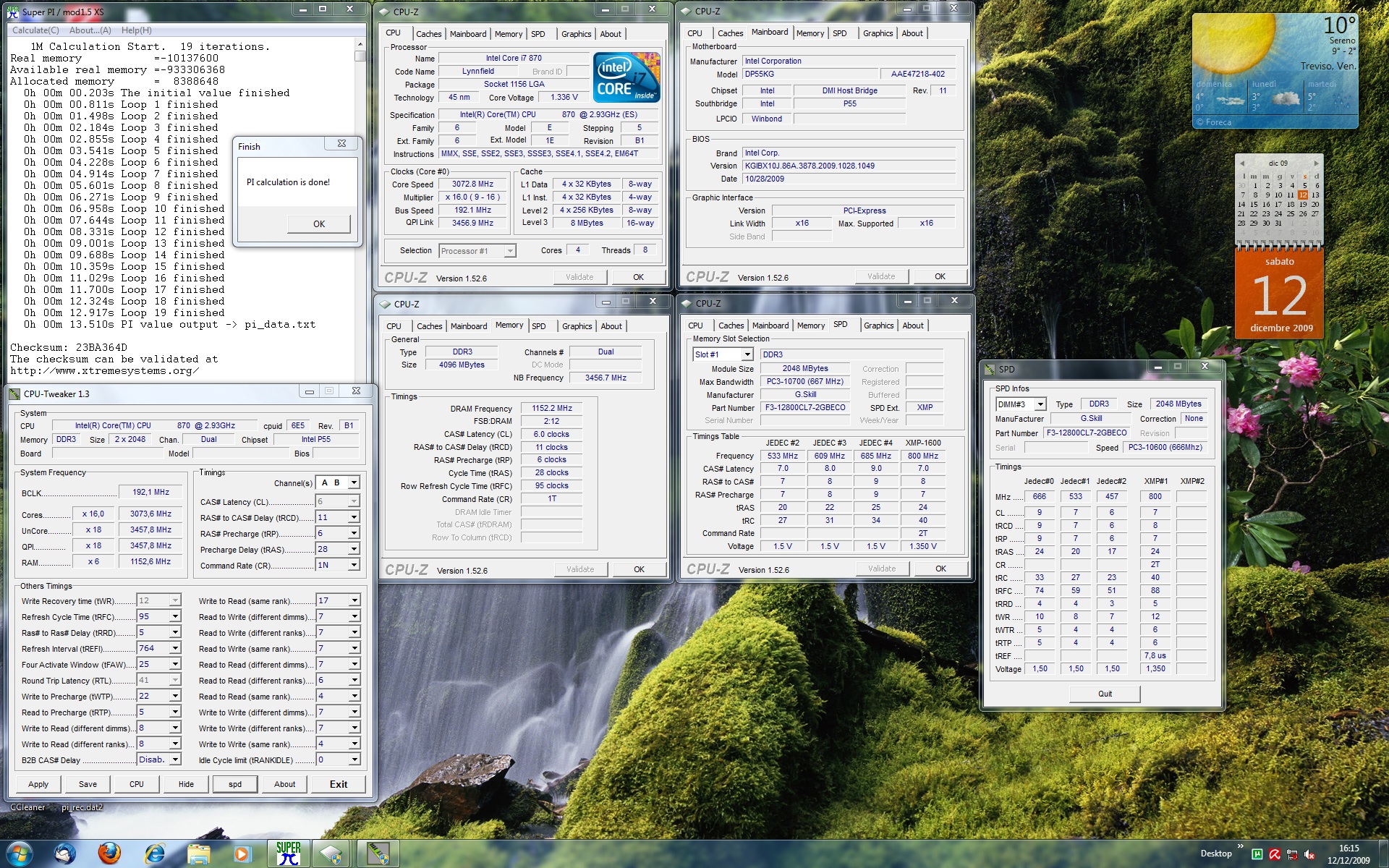Switch to the Caches tab in CPU-Z
The height and width of the screenshot is (868, 1389).
[428, 34]
